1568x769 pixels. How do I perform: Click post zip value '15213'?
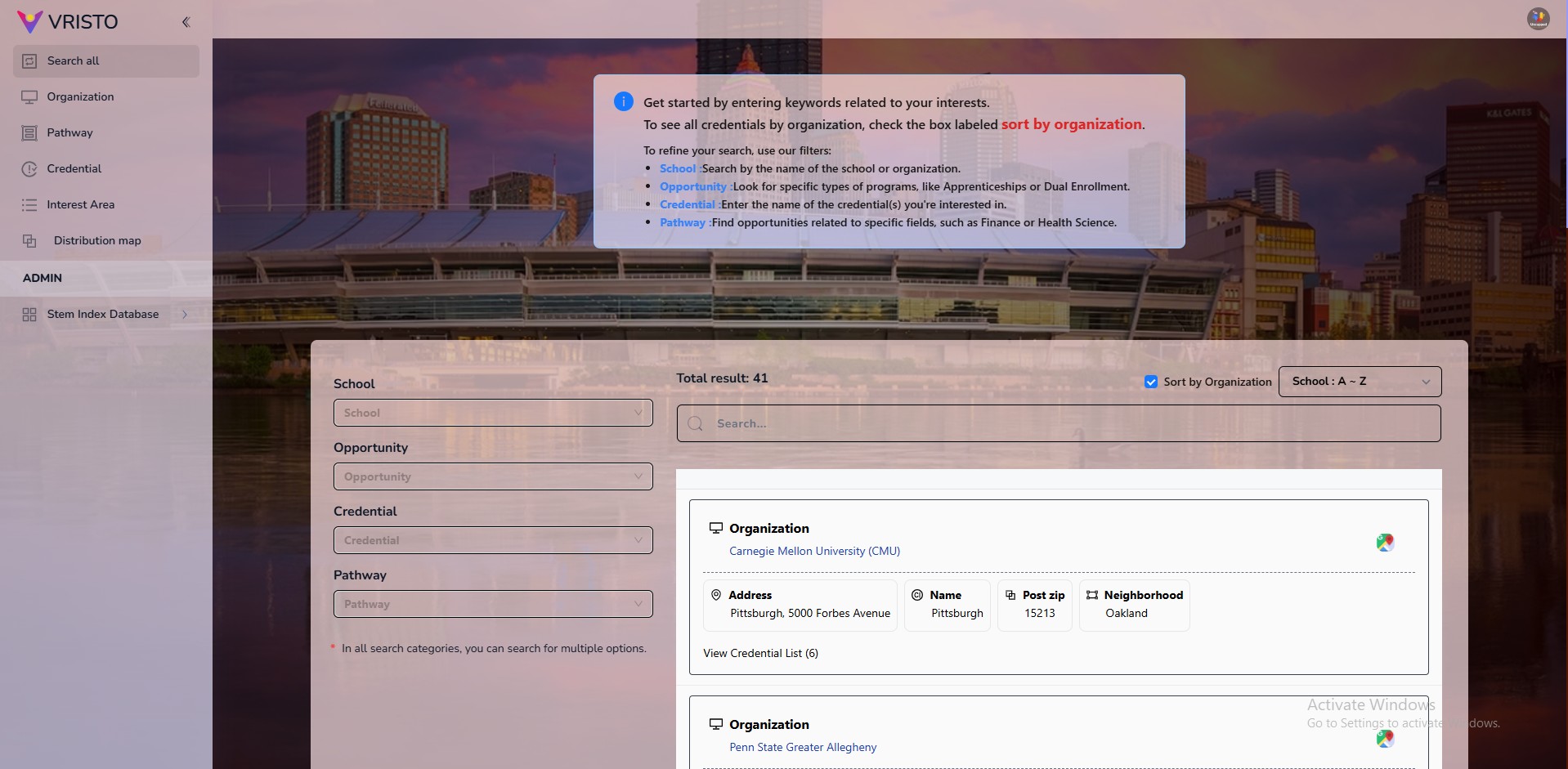(x=1040, y=613)
